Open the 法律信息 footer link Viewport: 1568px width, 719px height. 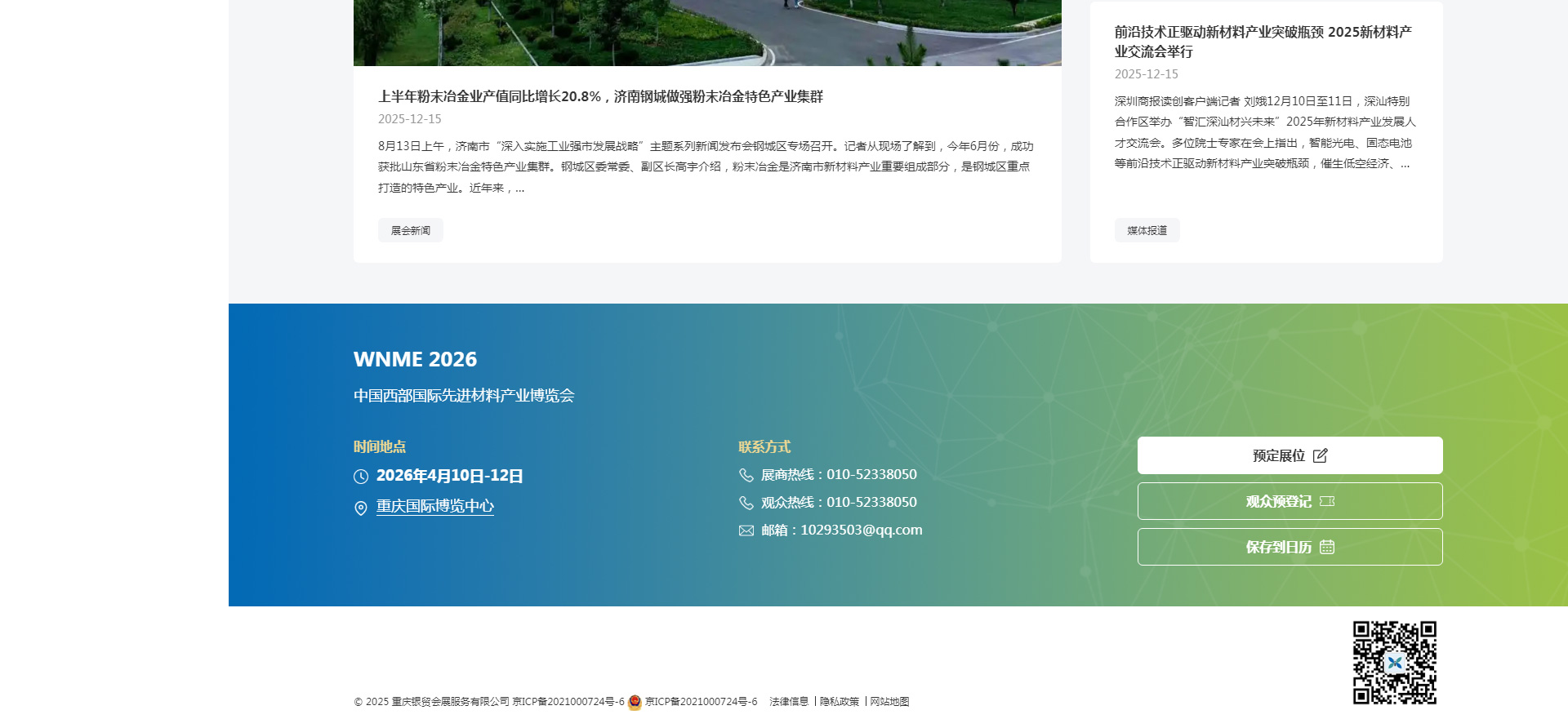tap(789, 702)
